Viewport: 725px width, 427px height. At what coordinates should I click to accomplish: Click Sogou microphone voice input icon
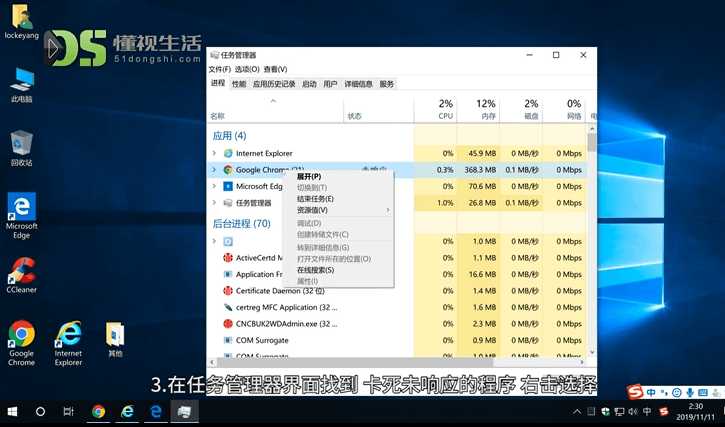(690, 393)
